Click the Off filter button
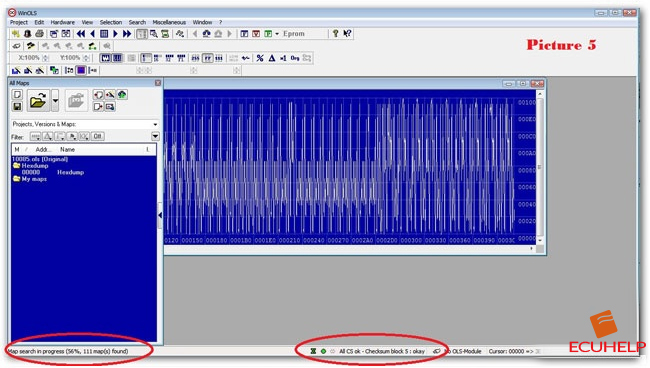This screenshot has height=368, width=650. click(98, 136)
